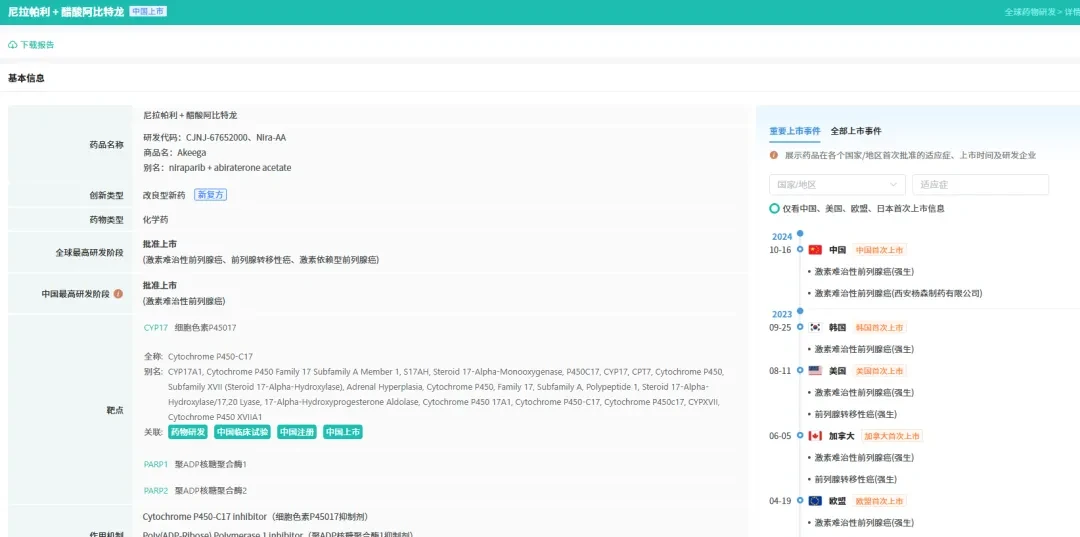This screenshot has height=537, width=1080.
Task: Click the EU flag icon
Action: click(x=816, y=501)
